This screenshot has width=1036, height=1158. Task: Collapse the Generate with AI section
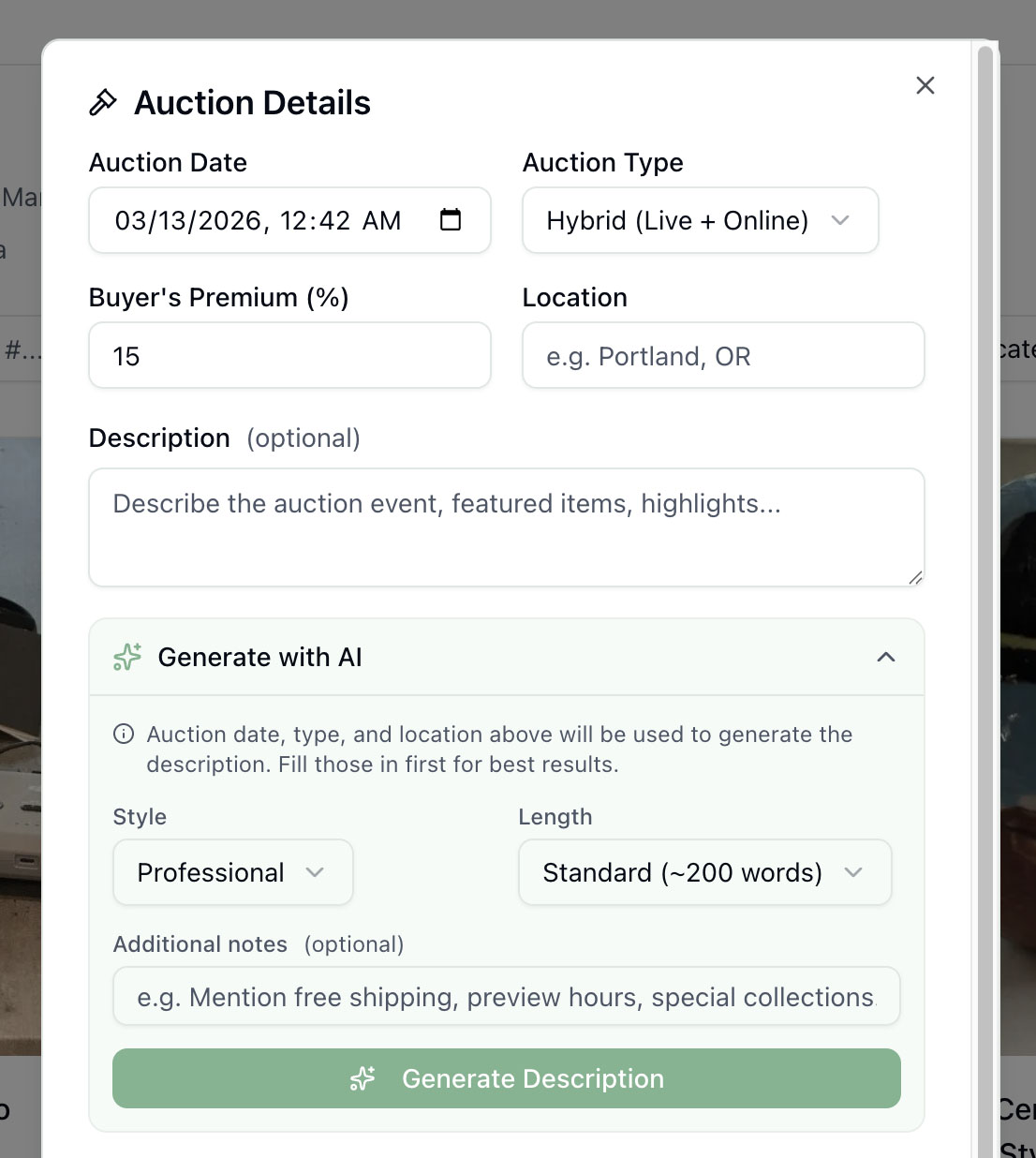point(885,657)
